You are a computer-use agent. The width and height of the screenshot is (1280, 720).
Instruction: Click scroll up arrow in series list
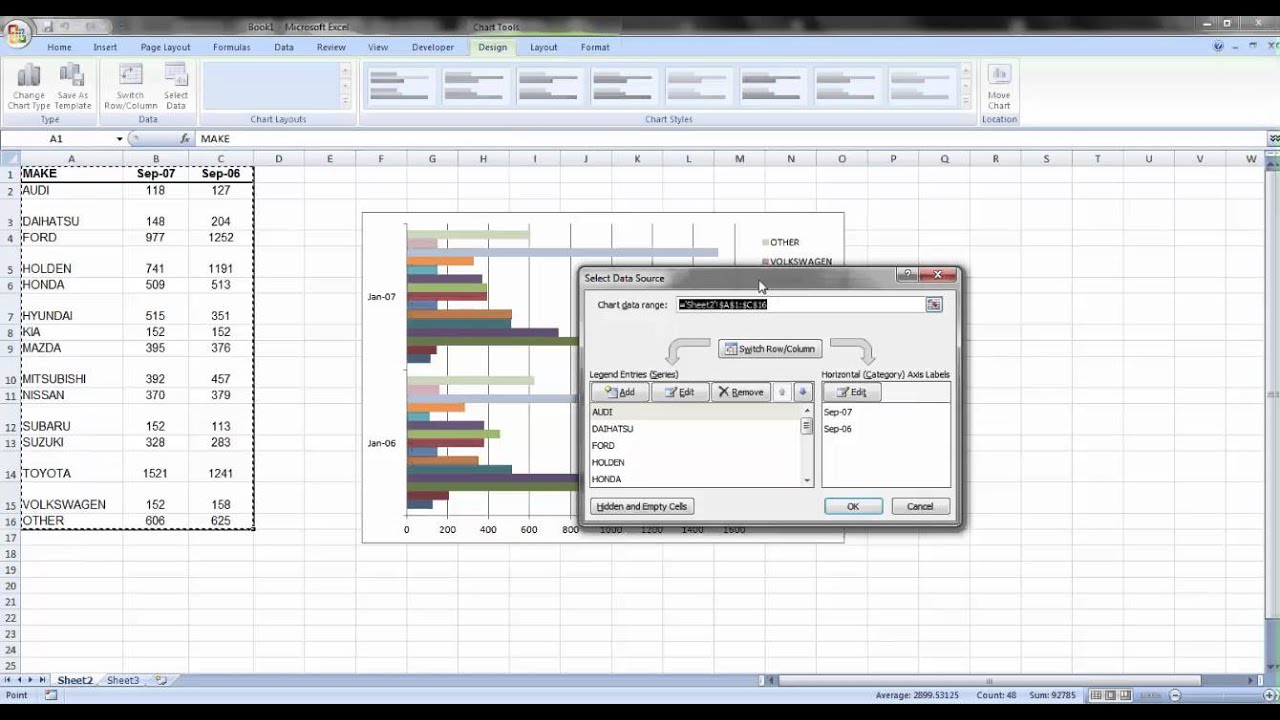807,411
